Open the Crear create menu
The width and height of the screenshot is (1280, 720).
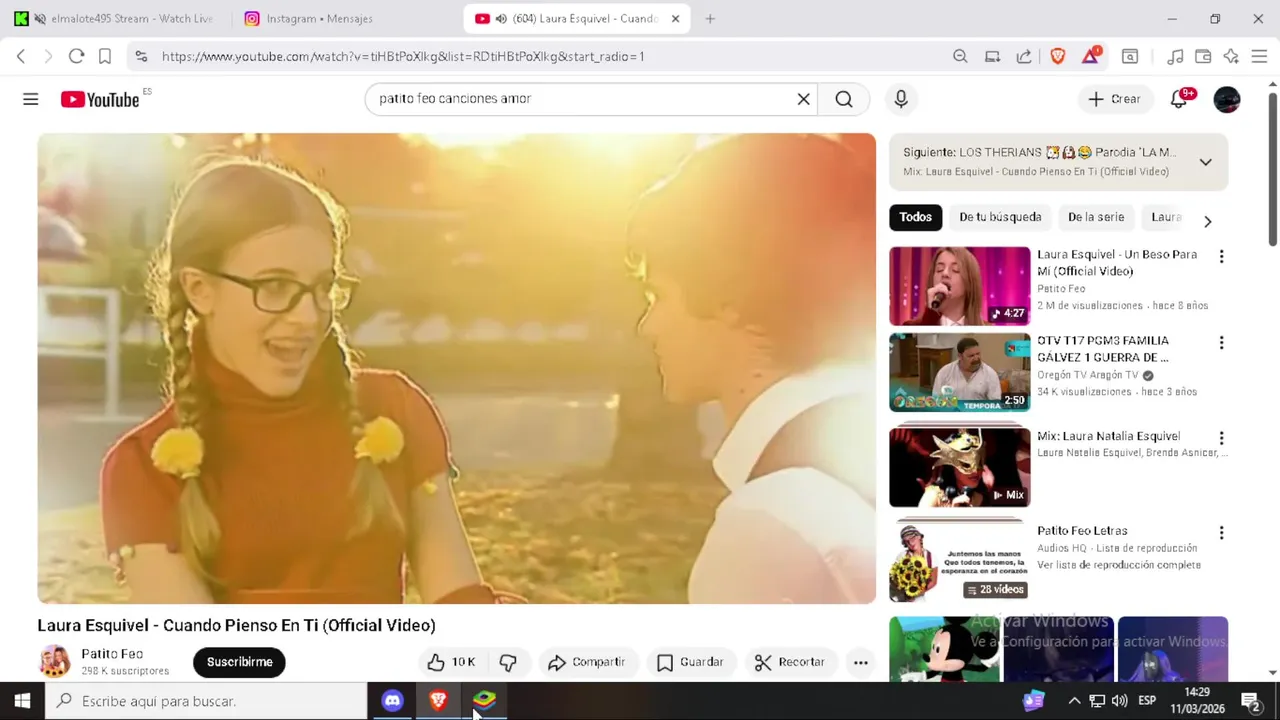coord(1114,99)
